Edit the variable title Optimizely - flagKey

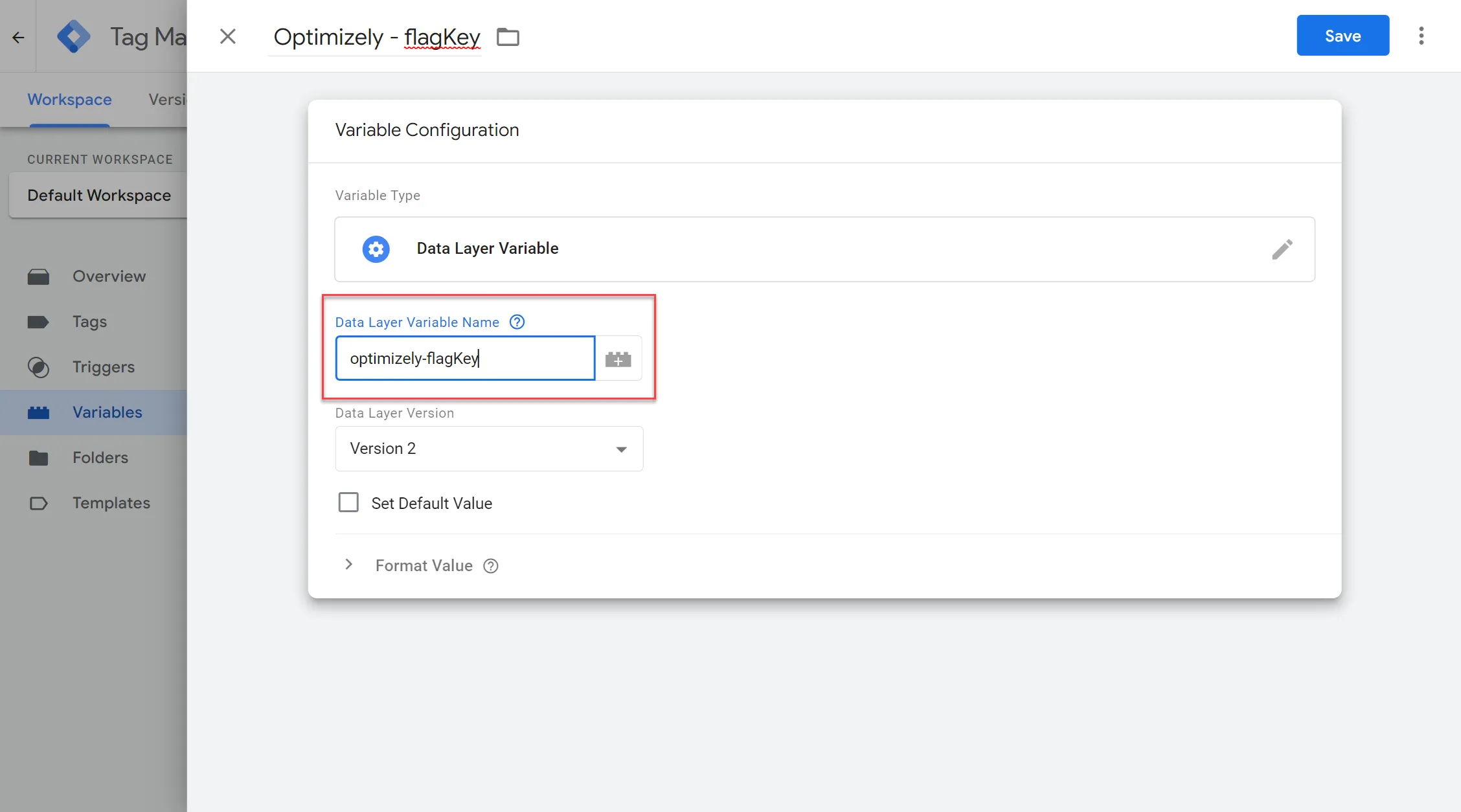pos(377,37)
